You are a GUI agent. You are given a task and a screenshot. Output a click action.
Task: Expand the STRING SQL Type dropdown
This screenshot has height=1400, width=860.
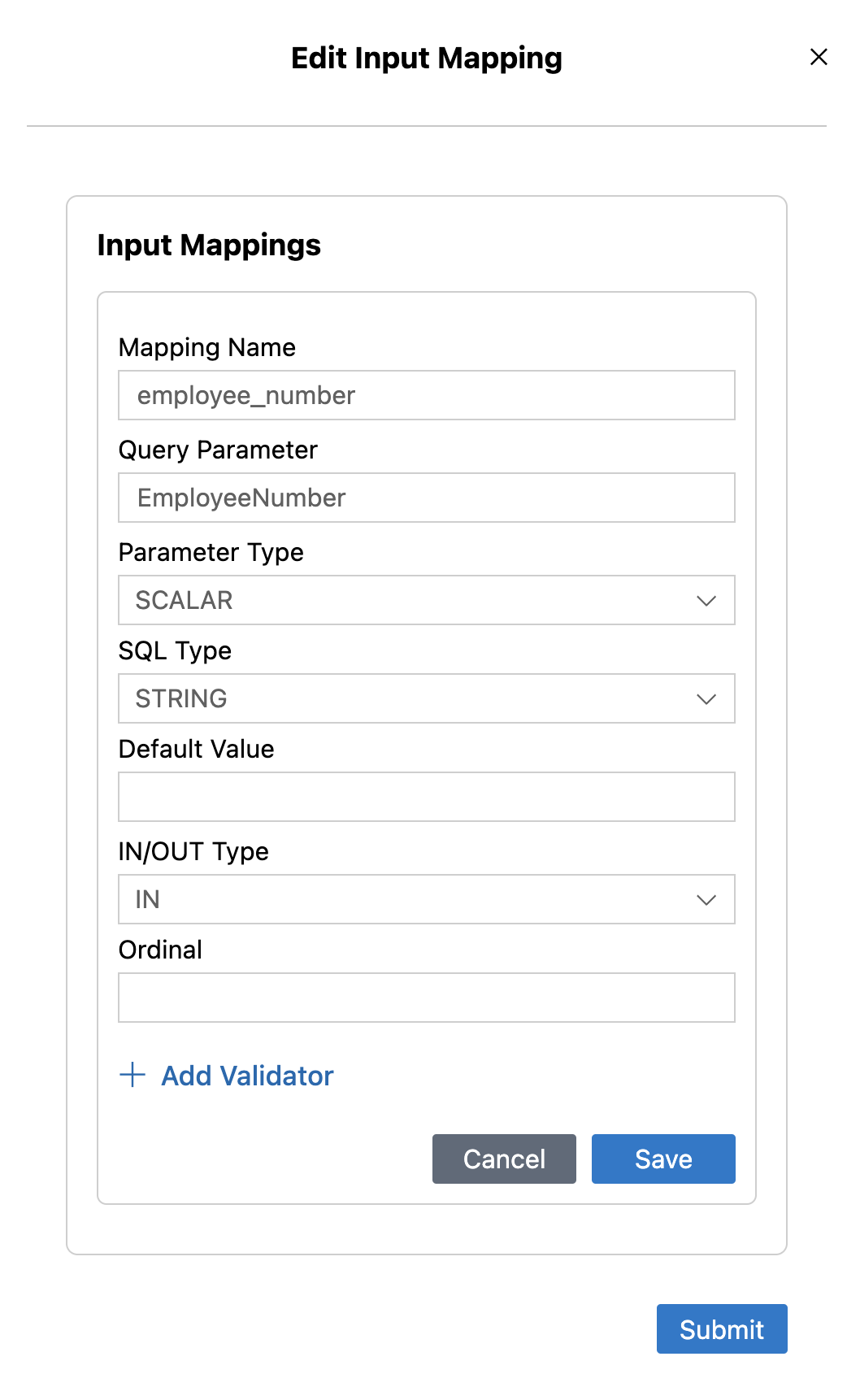[x=406, y=698]
